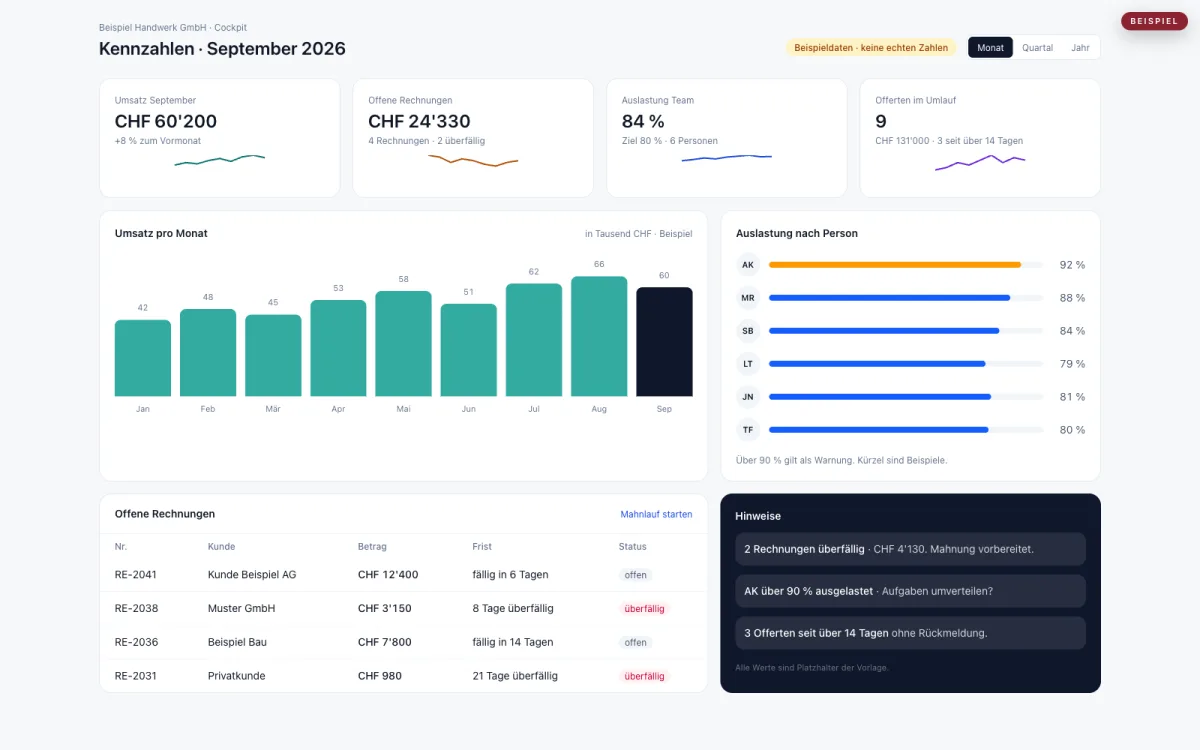
Task: Click the überfällig status of RE-2038
Action: click(x=644, y=609)
